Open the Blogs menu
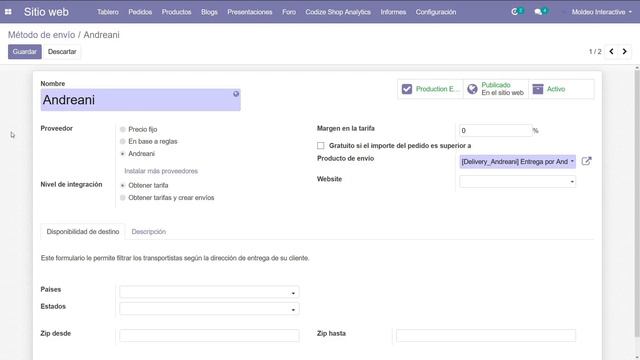Image resolution: width=640 pixels, height=360 pixels. 209,12
